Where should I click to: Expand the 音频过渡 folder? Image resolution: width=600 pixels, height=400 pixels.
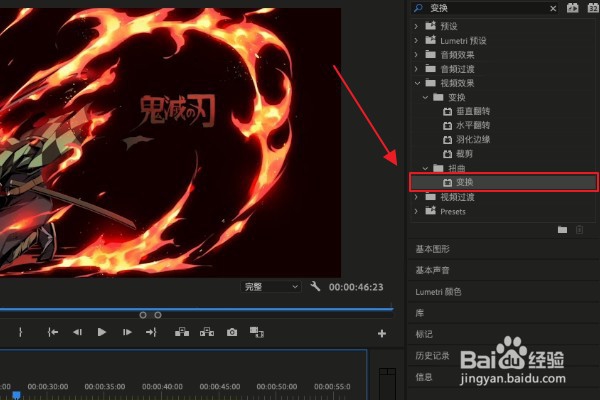pyautogui.click(x=416, y=69)
